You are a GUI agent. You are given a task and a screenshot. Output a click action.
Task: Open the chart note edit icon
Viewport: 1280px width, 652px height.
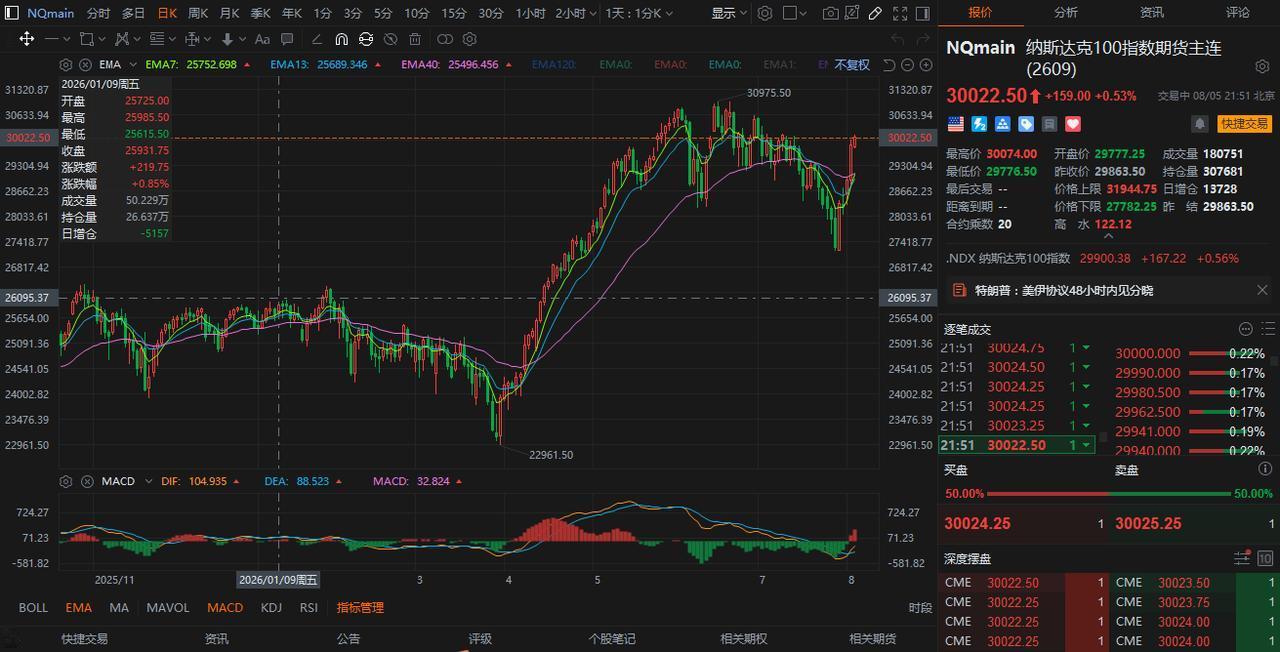tap(853, 13)
